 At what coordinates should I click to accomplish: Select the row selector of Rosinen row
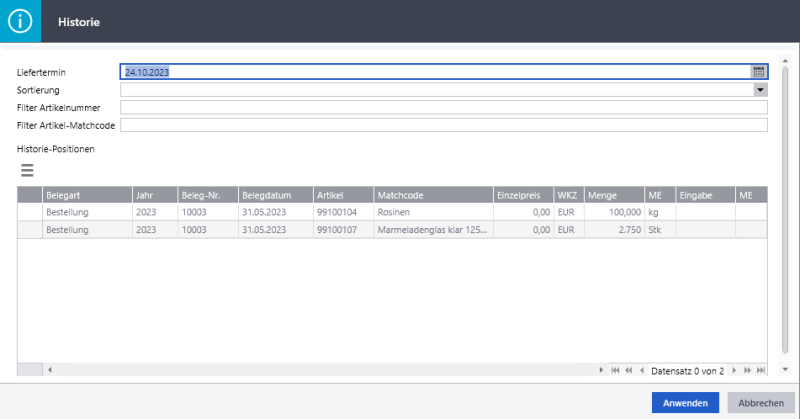click(x=30, y=212)
